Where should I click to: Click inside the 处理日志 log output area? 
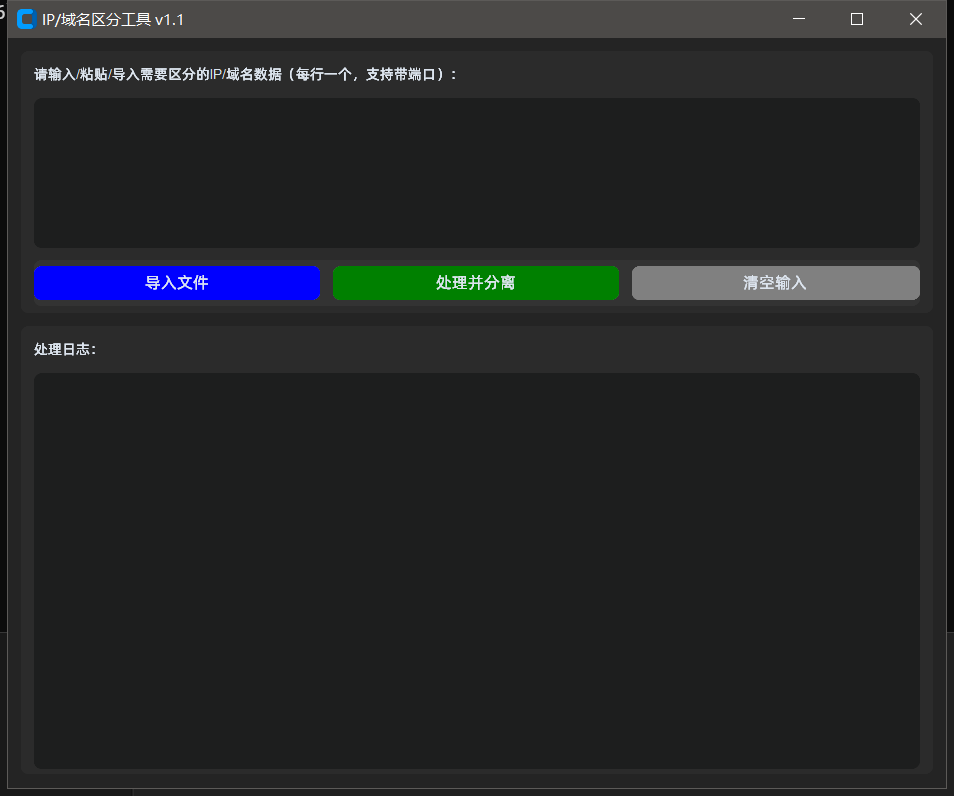point(476,570)
